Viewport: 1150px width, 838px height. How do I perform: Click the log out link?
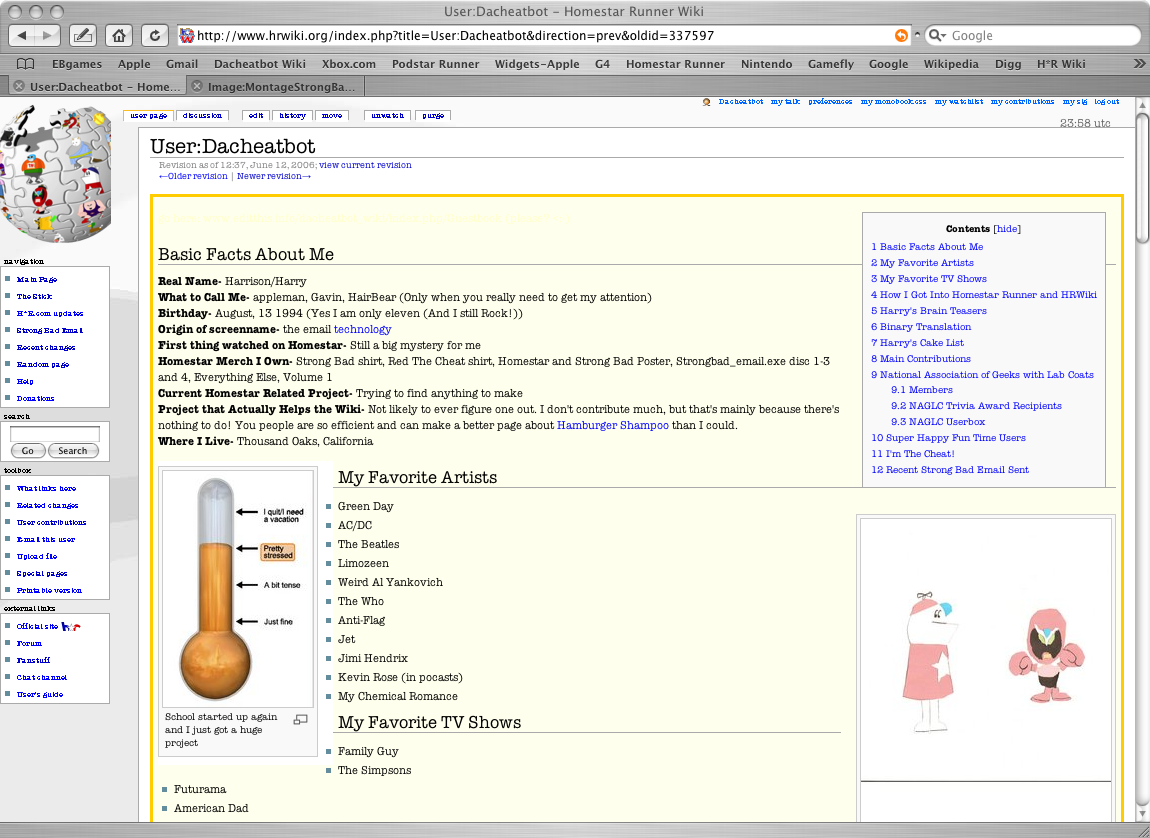click(1107, 102)
